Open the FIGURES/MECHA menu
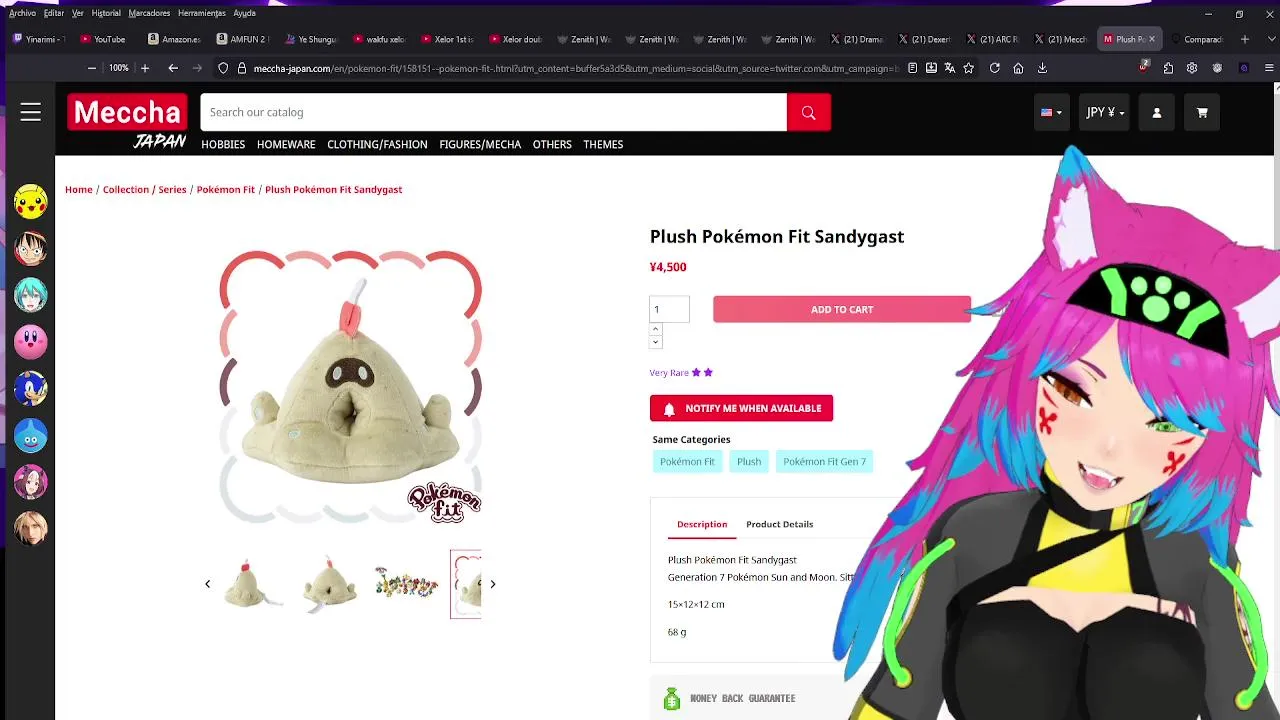The image size is (1280, 720). (x=480, y=144)
